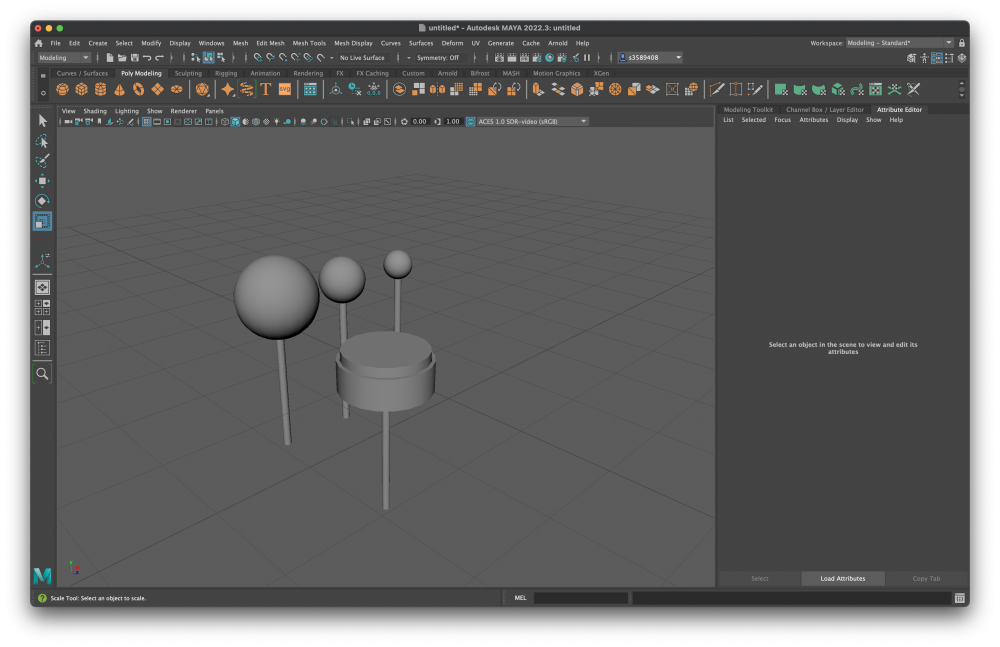
Task: Open the search magnifier in the toolbox
Action: point(42,373)
